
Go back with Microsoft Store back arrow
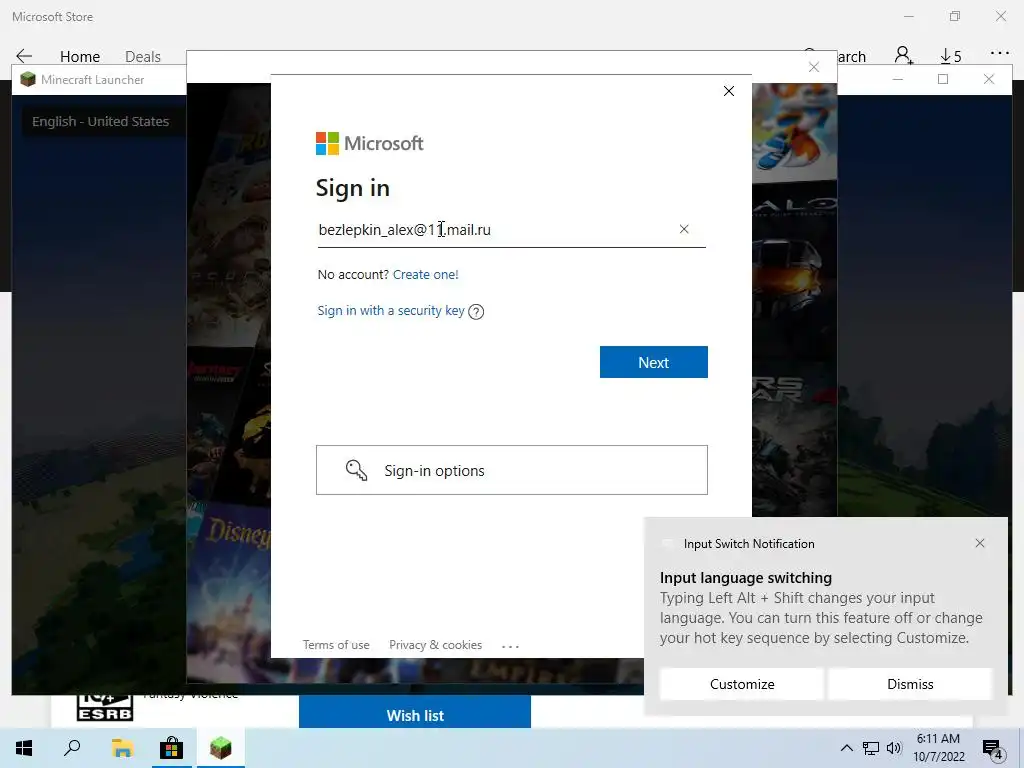coord(24,56)
